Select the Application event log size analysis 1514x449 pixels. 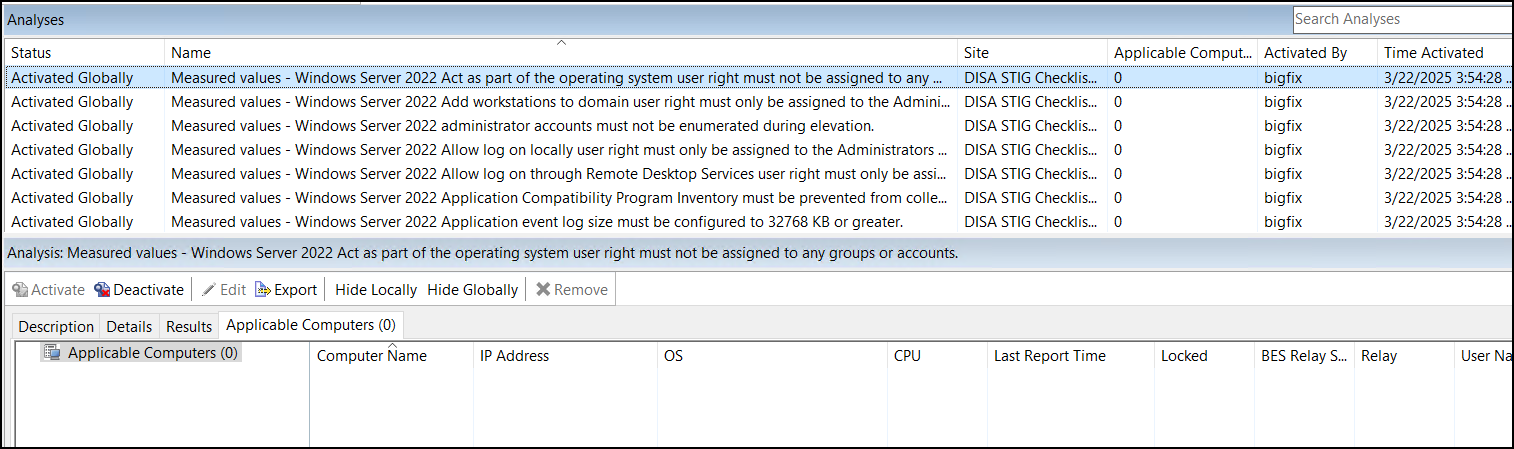(537, 222)
